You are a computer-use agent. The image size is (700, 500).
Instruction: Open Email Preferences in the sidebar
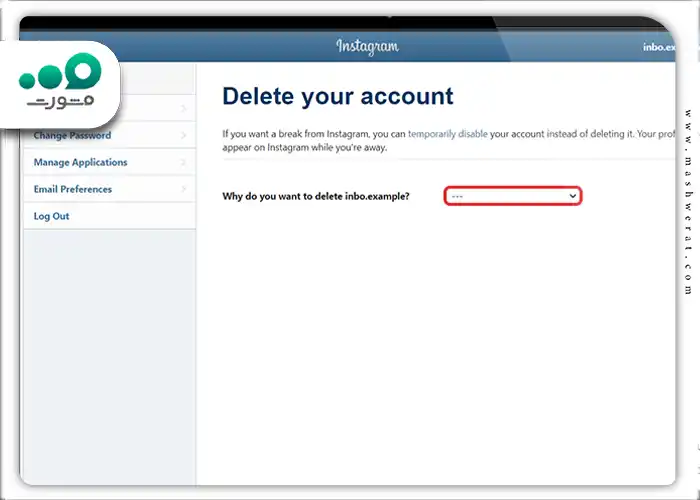point(109,189)
